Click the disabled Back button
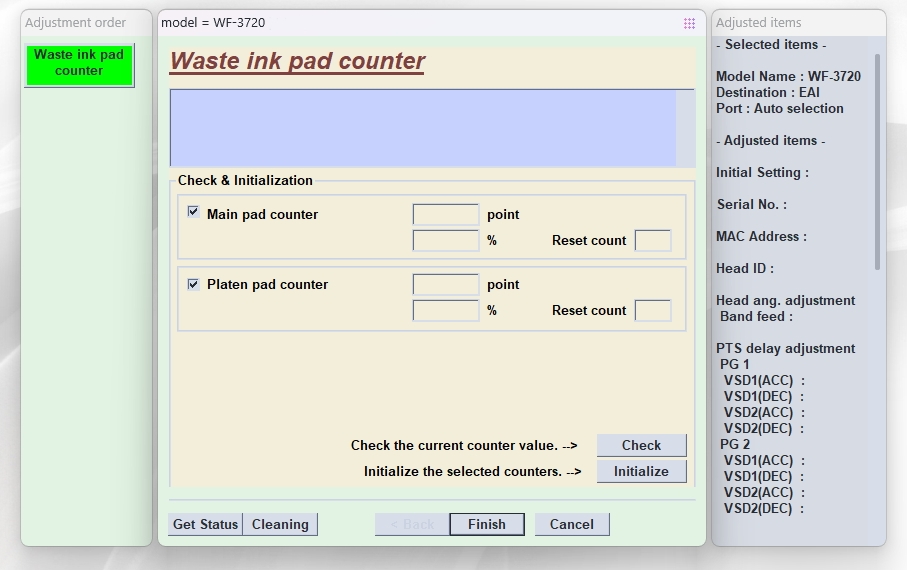 tap(412, 524)
